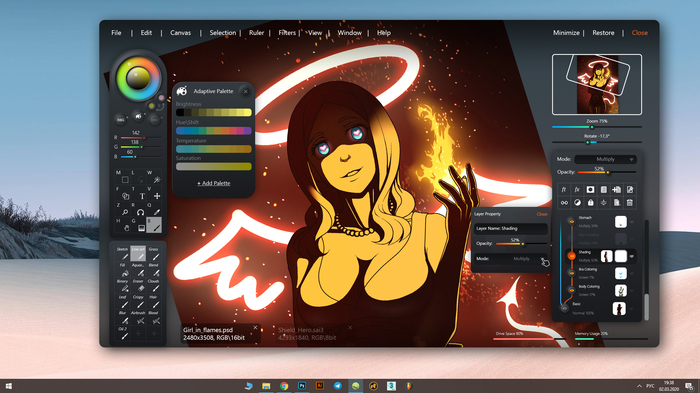Close the Adaptive Palette panel
The width and height of the screenshot is (700, 393).
tap(246, 92)
